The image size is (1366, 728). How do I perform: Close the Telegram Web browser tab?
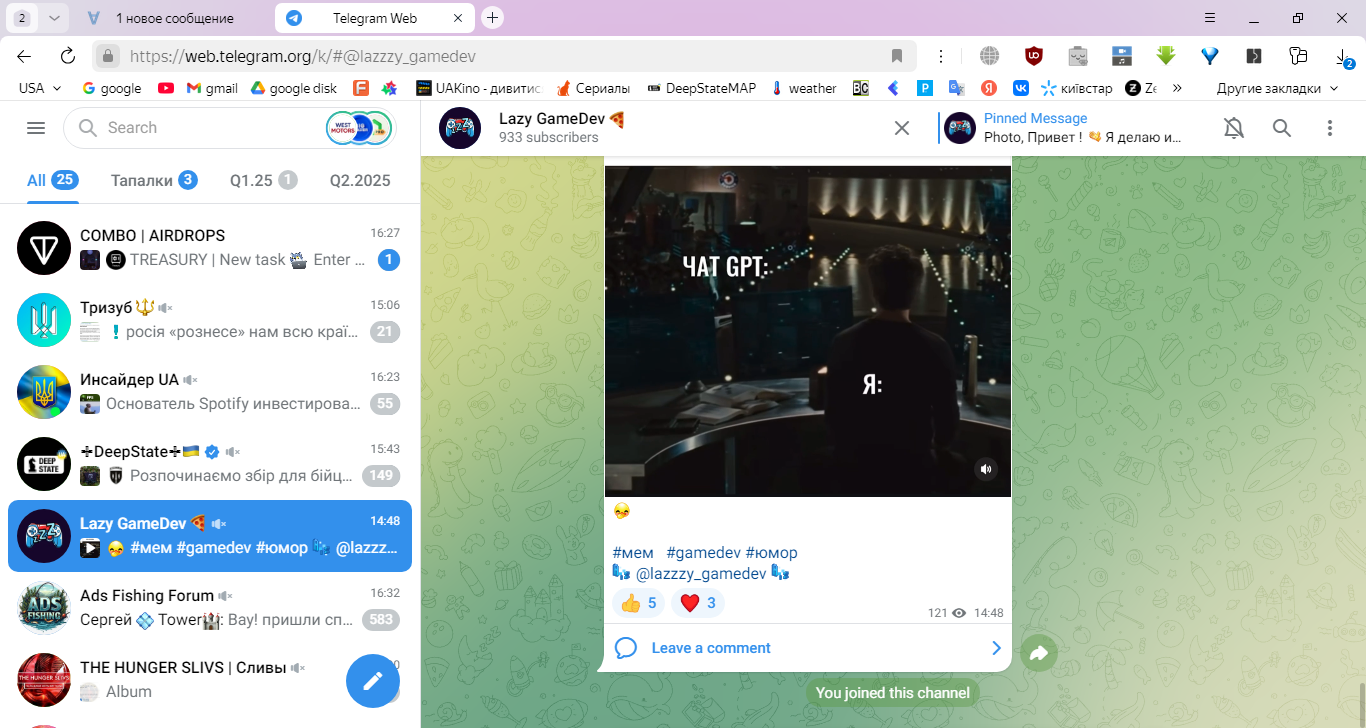458,18
